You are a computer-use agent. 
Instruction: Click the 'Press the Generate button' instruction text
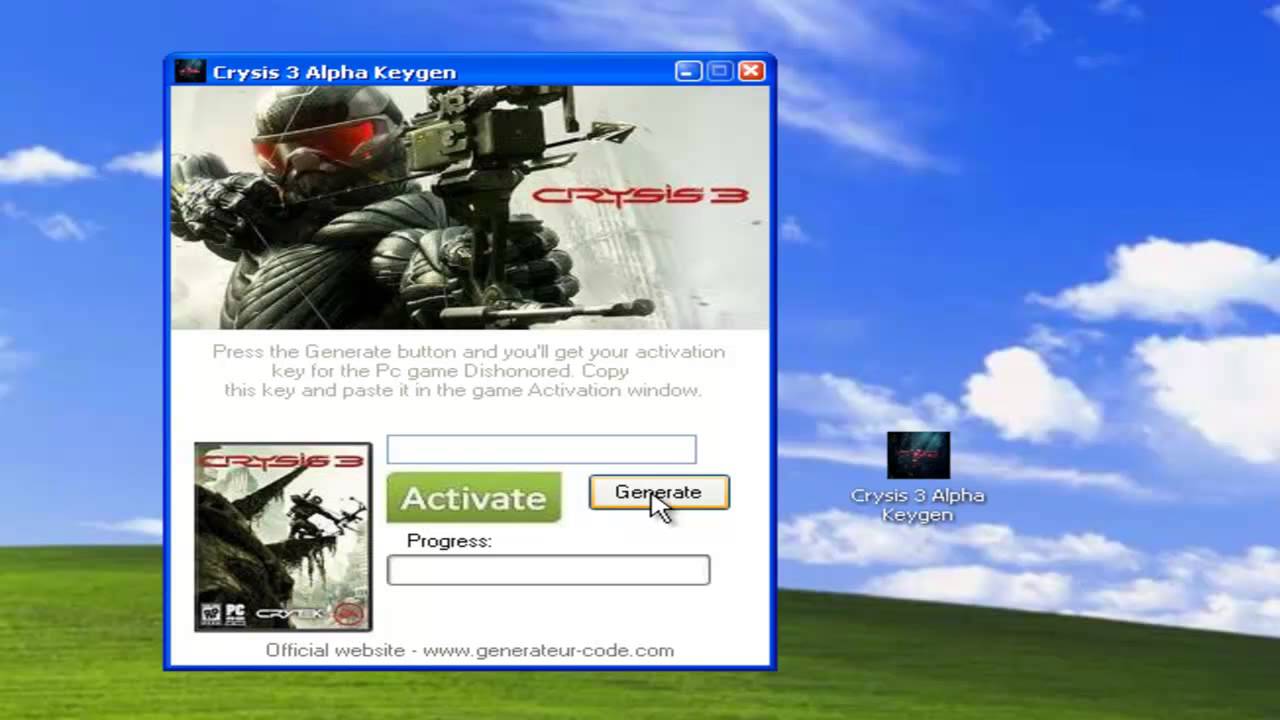click(468, 371)
